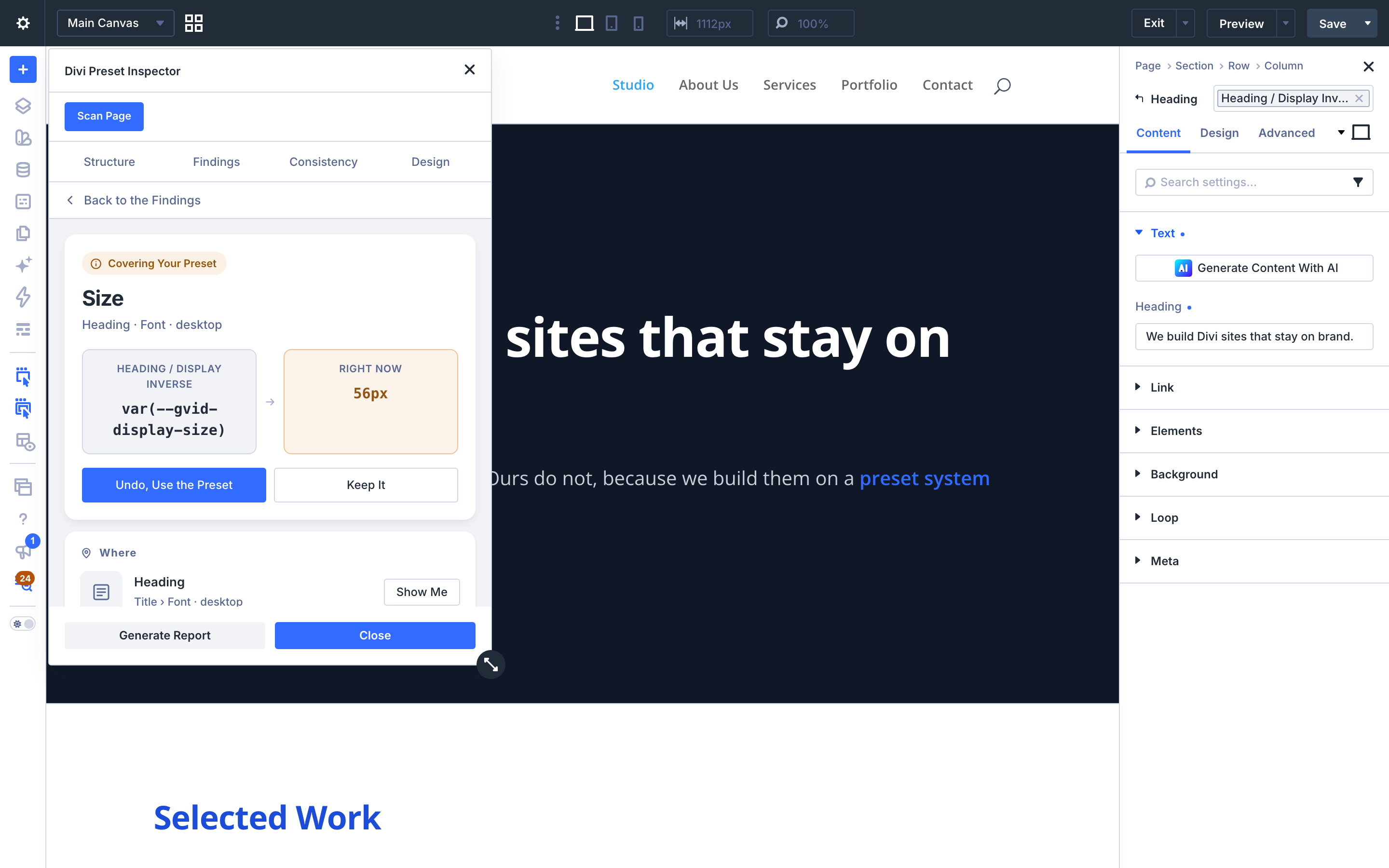
Task: Open the three-dot options menu in top bar
Action: pos(558,23)
